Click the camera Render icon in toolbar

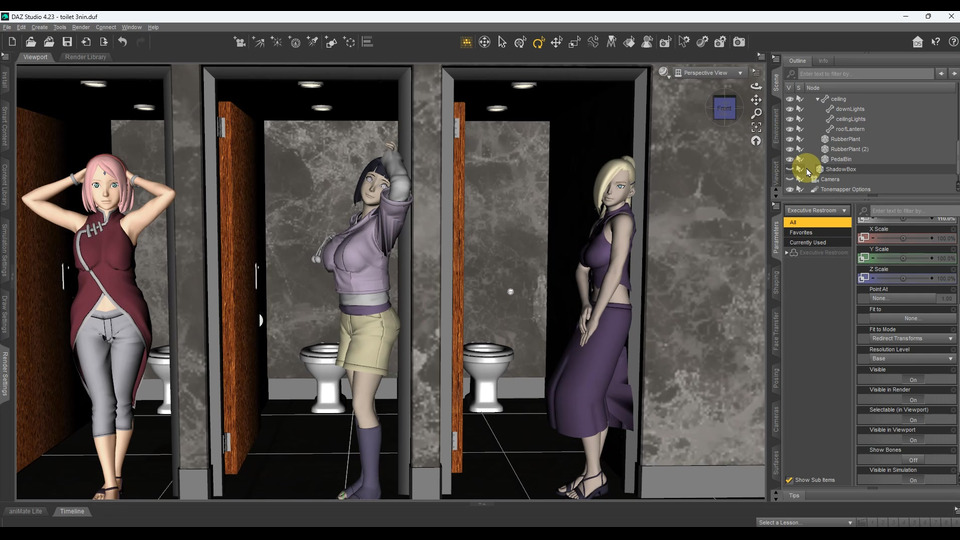click(x=739, y=42)
